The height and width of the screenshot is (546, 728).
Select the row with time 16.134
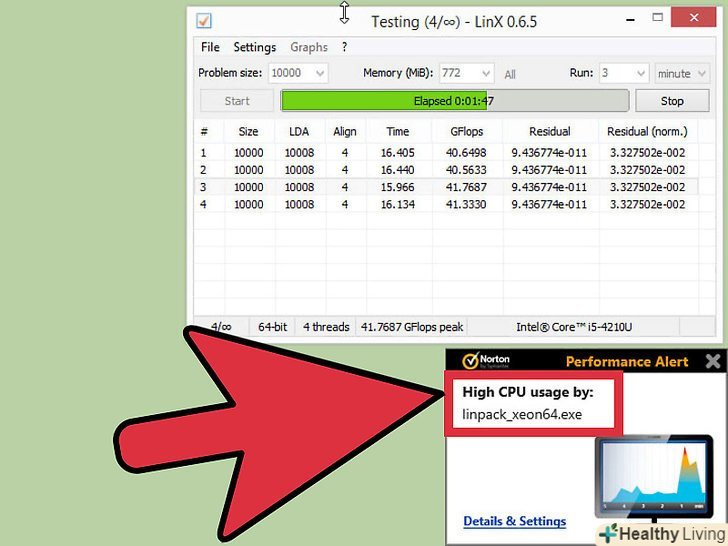coord(446,204)
